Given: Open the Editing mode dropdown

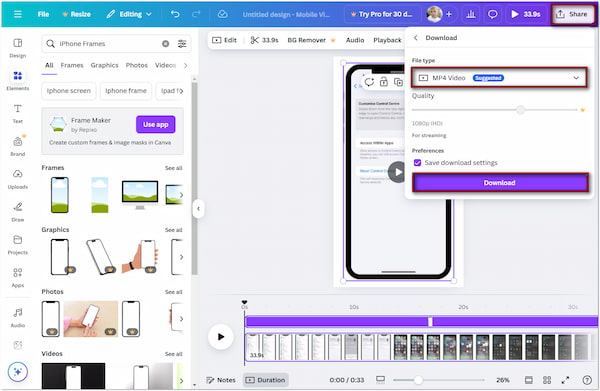Looking at the screenshot, I should pyautogui.click(x=129, y=14).
